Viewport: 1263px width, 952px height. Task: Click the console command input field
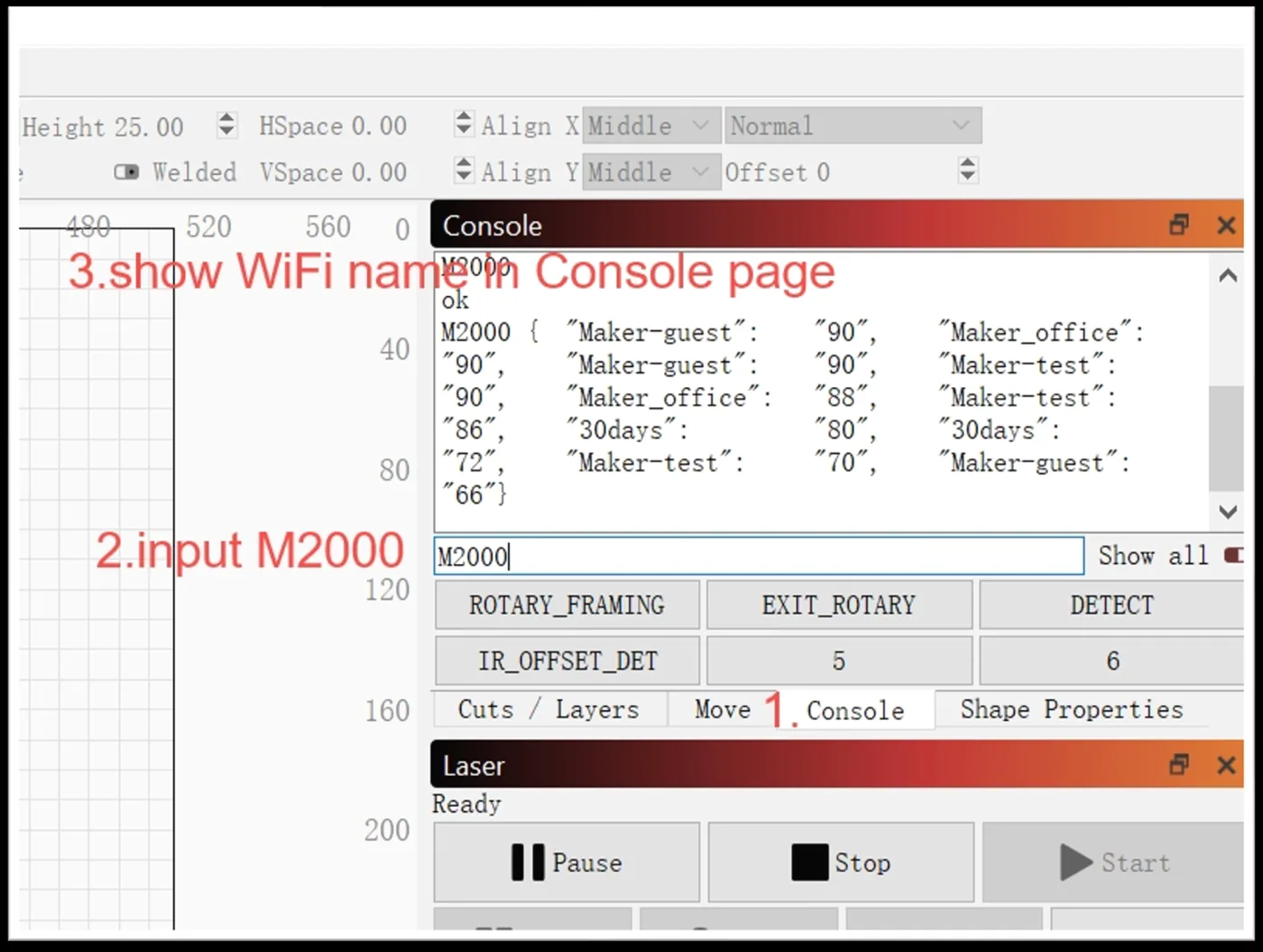coord(759,556)
